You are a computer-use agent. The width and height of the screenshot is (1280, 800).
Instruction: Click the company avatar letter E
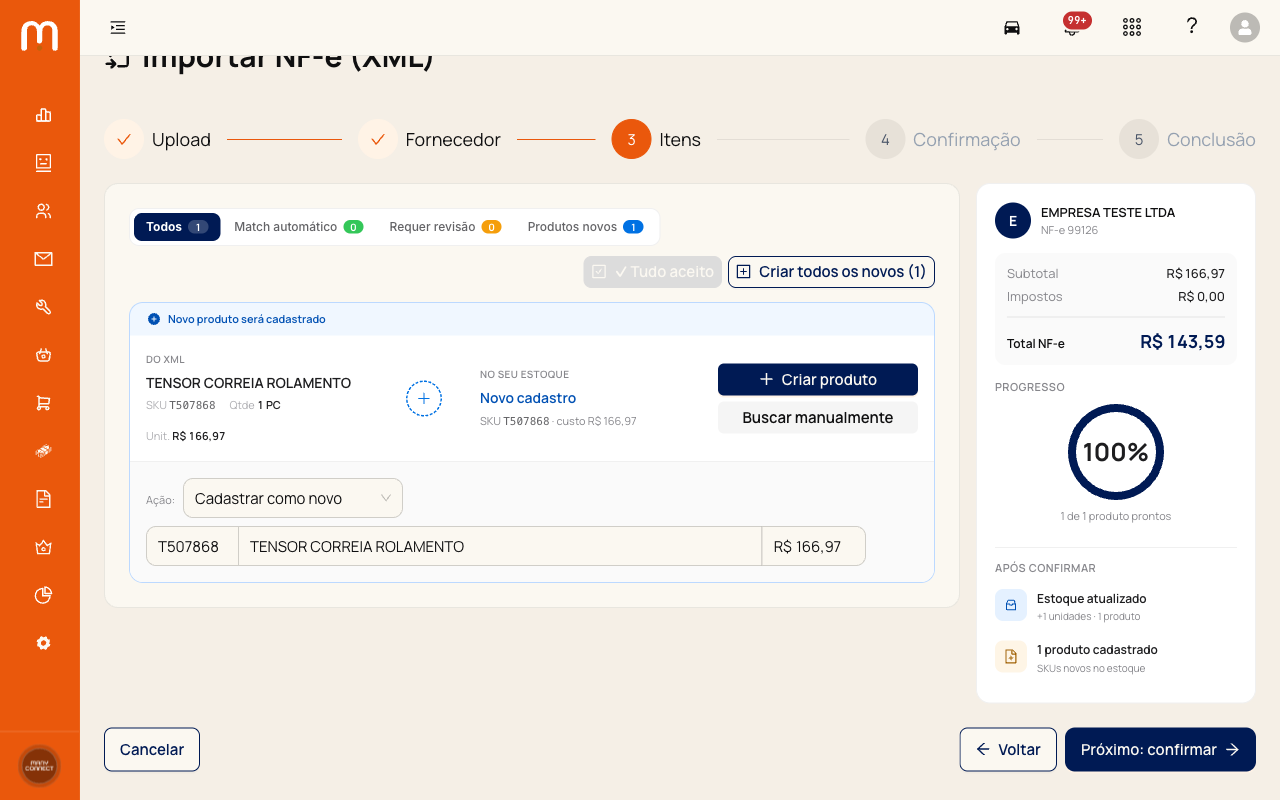pos(1013,220)
